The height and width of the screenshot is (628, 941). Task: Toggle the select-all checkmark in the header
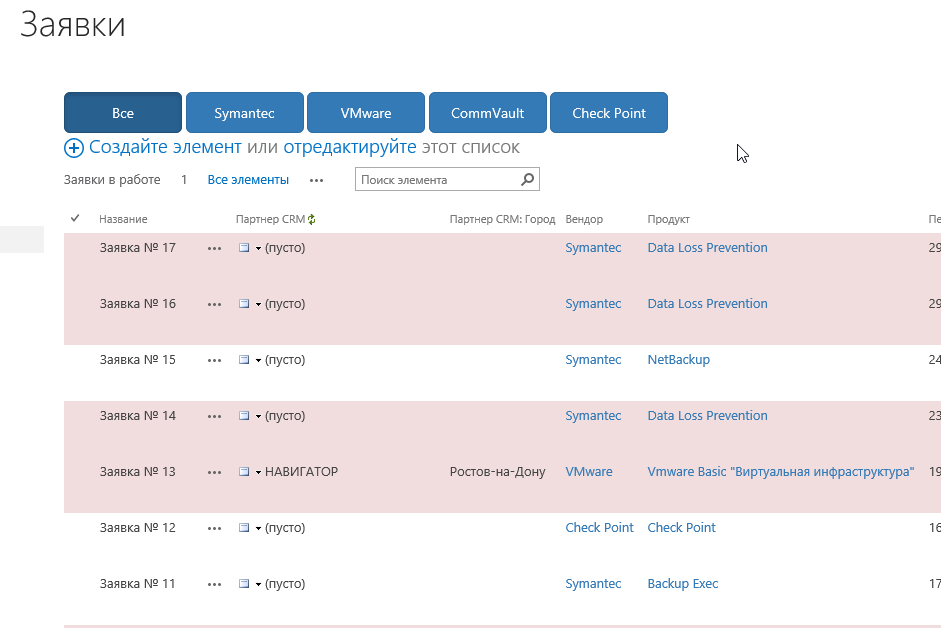pyautogui.click(x=75, y=218)
